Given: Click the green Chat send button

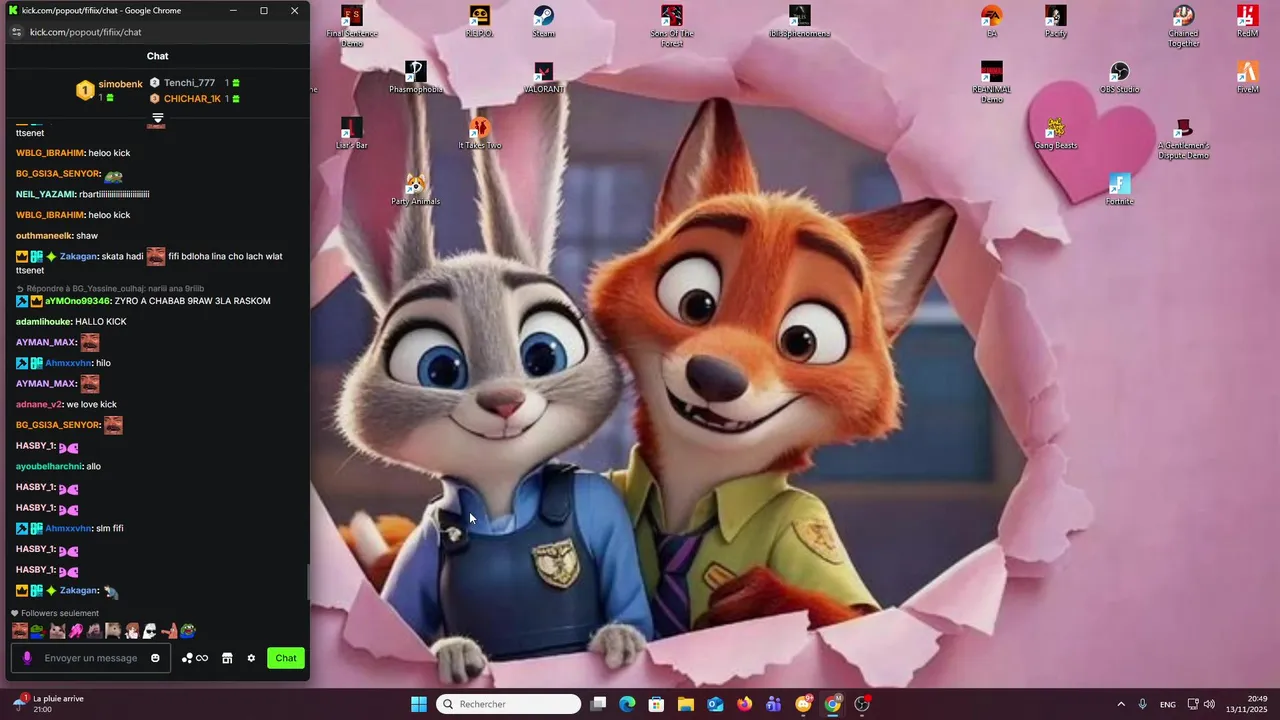Looking at the screenshot, I should (x=286, y=658).
